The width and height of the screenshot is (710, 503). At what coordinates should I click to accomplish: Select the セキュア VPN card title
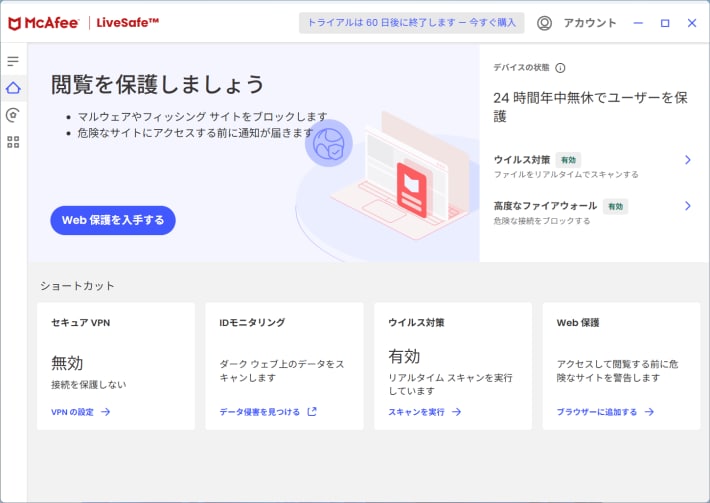[81, 323]
